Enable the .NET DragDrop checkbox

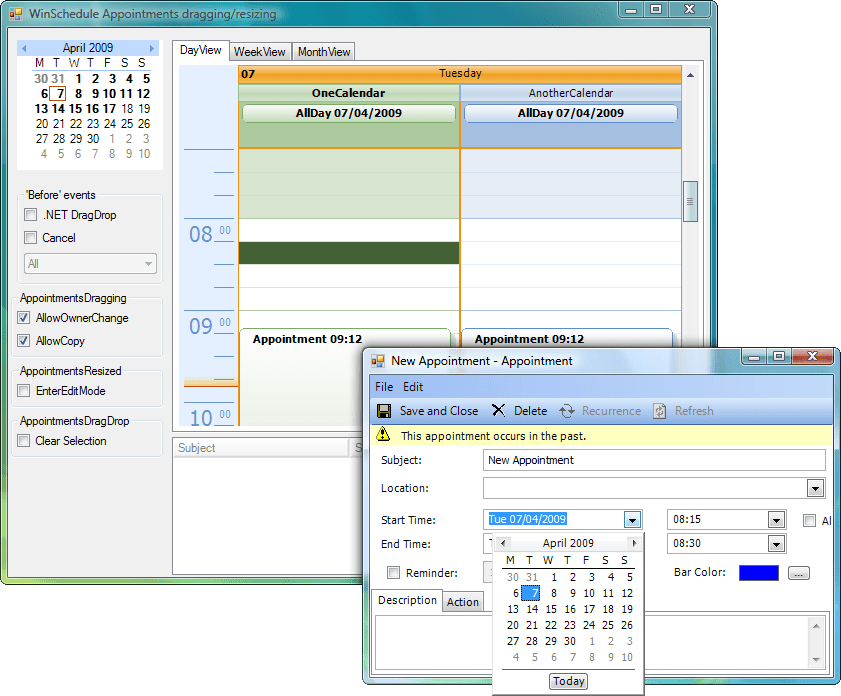click(x=31, y=215)
